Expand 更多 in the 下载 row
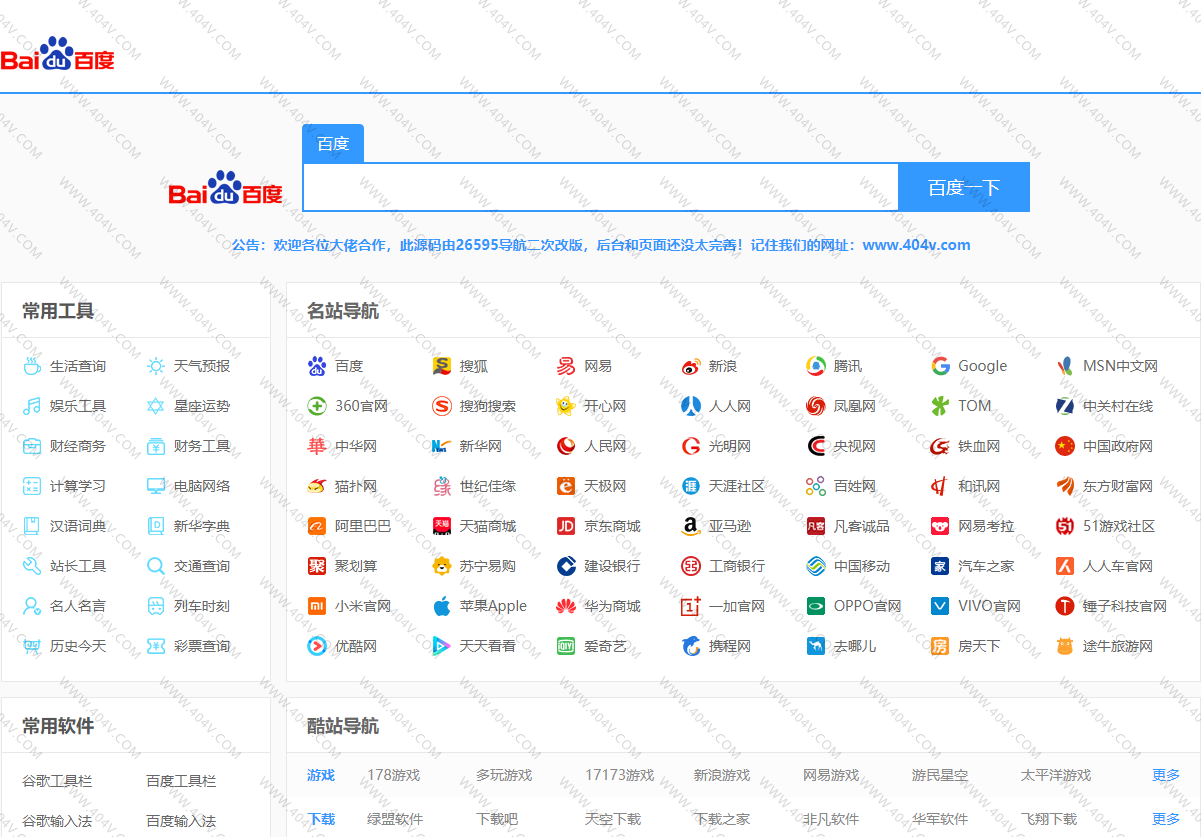Viewport: 1201px width, 837px height. [x=1166, y=819]
